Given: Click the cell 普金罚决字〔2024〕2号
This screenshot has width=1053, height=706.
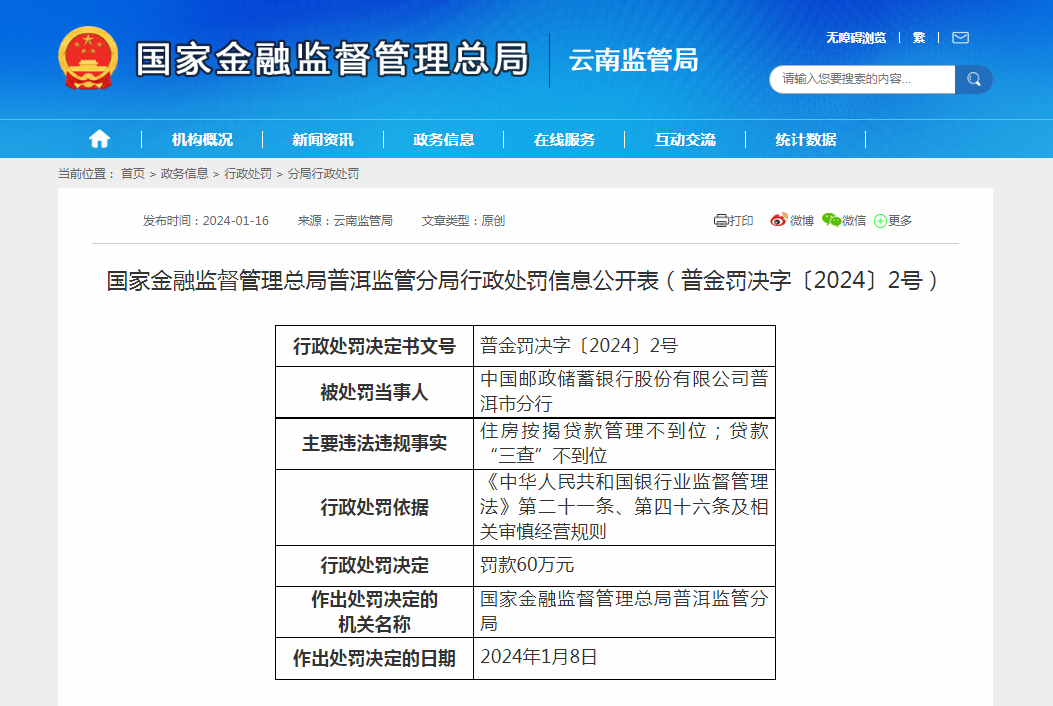Looking at the screenshot, I should pos(625,346).
